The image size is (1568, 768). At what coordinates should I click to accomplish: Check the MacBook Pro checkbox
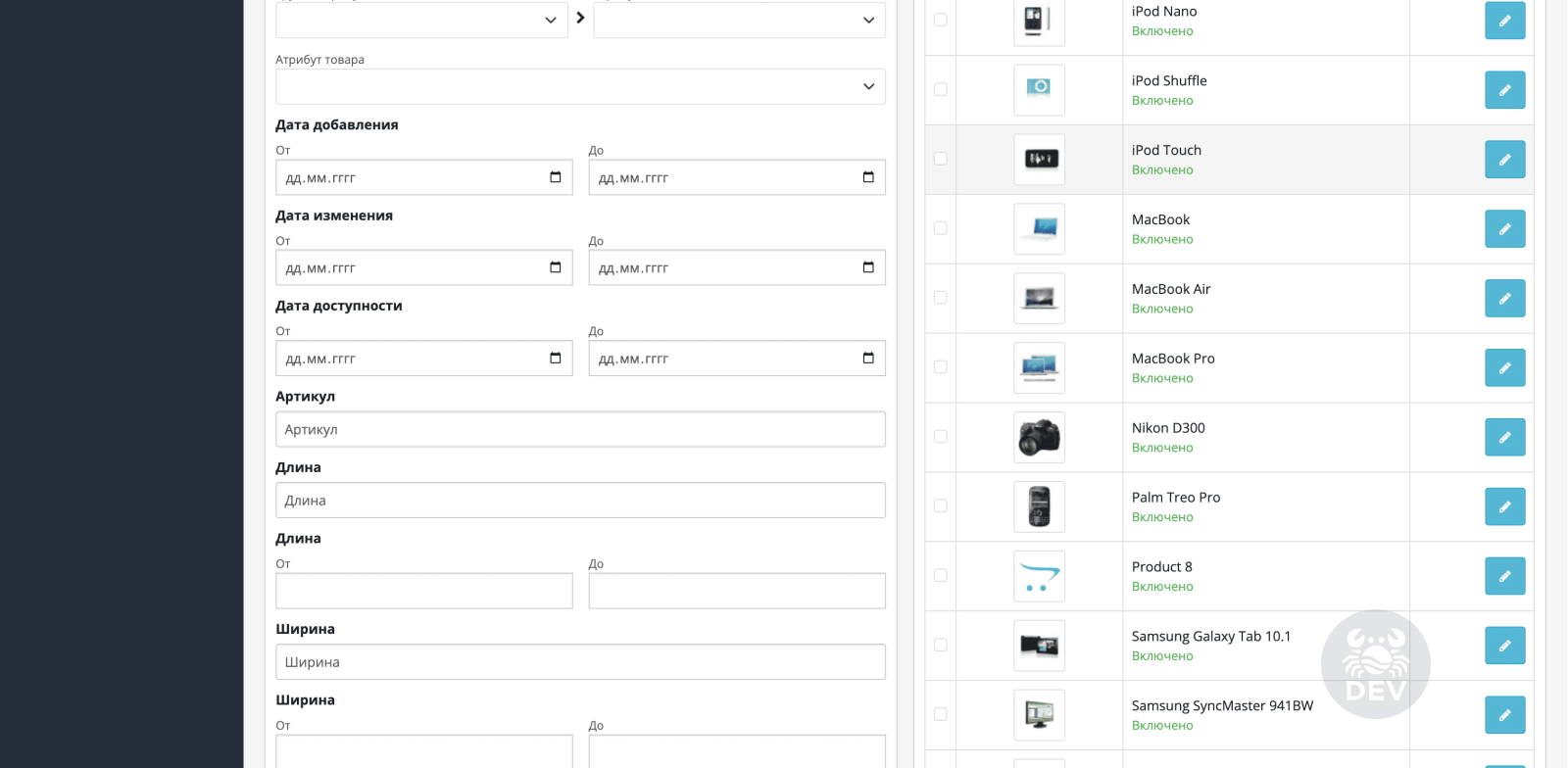tap(941, 367)
